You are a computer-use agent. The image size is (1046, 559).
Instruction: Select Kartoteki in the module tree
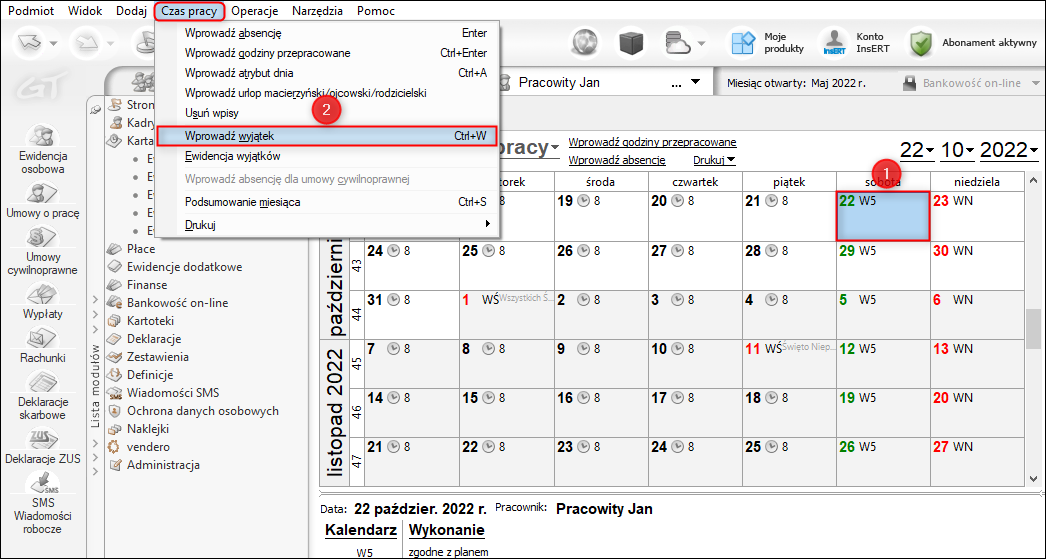[x=150, y=321]
